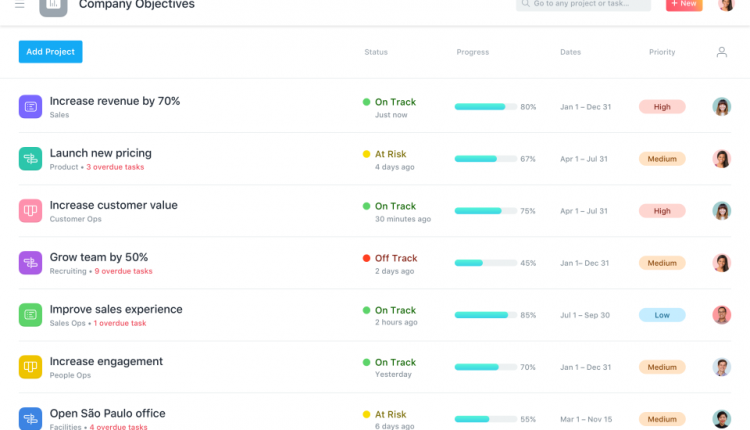This screenshot has height=430, width=750.
Task: Click the red New button
Action: click(x=684, y=5)
